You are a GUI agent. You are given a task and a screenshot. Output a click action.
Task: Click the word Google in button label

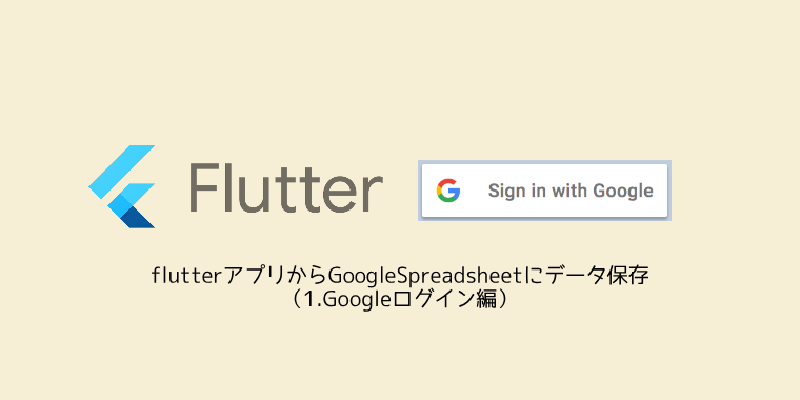click(625, 190)
